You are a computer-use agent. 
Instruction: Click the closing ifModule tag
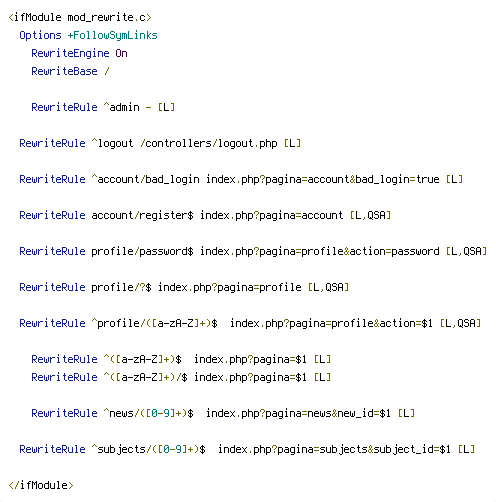[41, 485]
